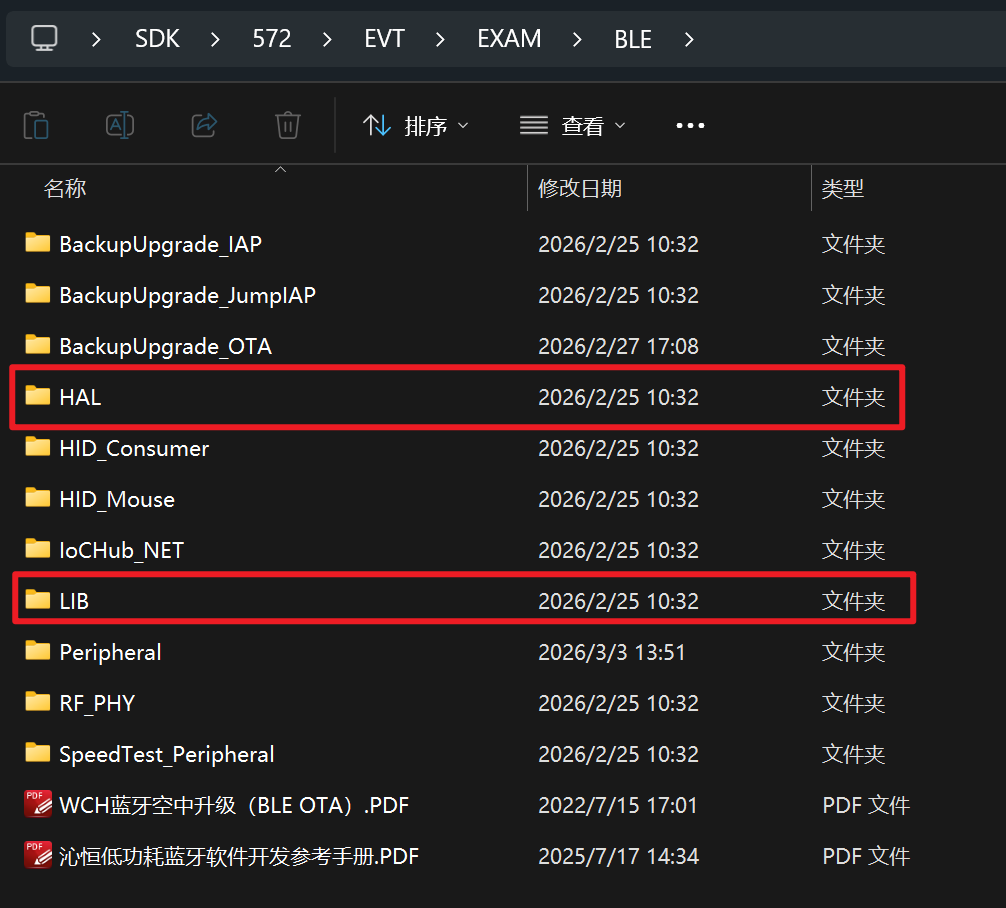Image resolution: width=1006 pixels, height=908 pixels.
Task: Click the BackupUpgrade_IAP folder name
Action: 160,244
